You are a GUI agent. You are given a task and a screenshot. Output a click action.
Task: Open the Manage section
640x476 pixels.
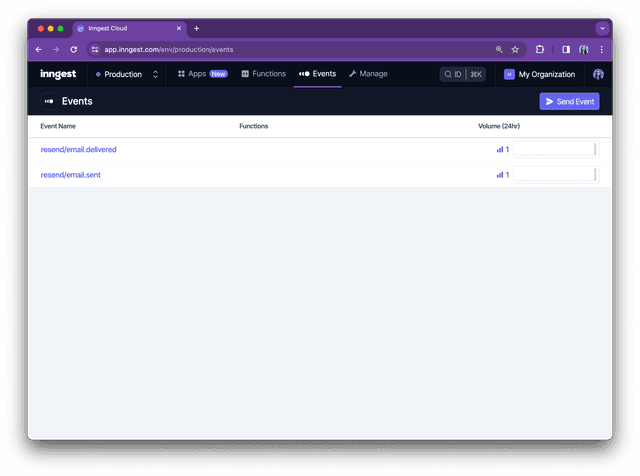368,74
